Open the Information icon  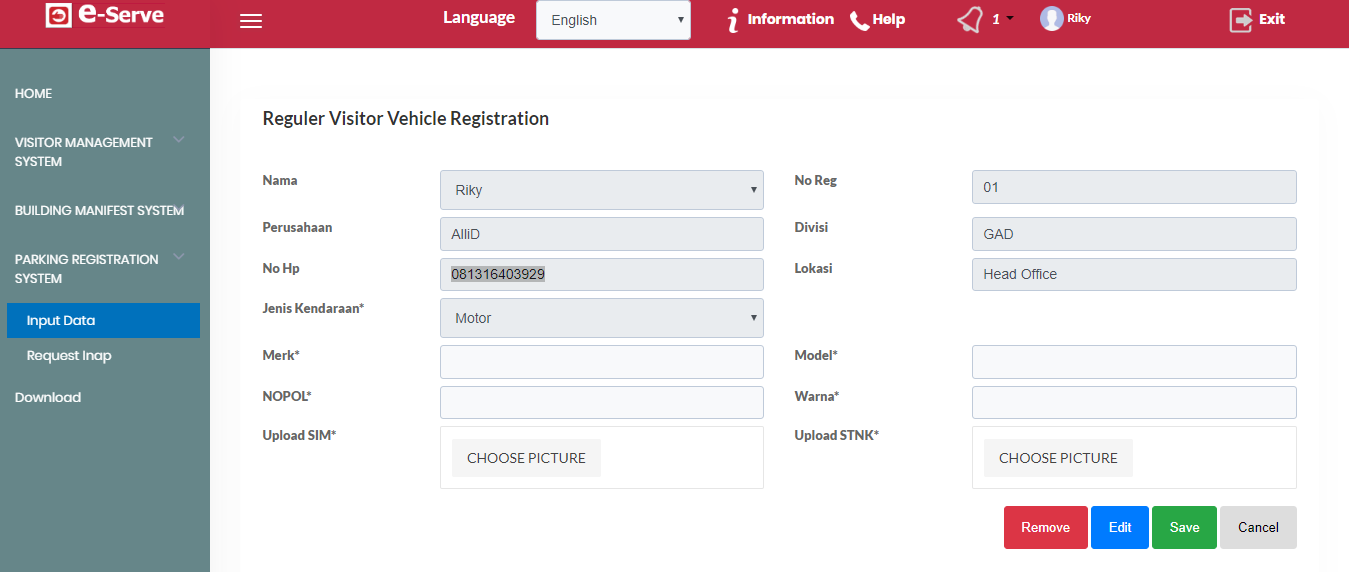point(734,20)
